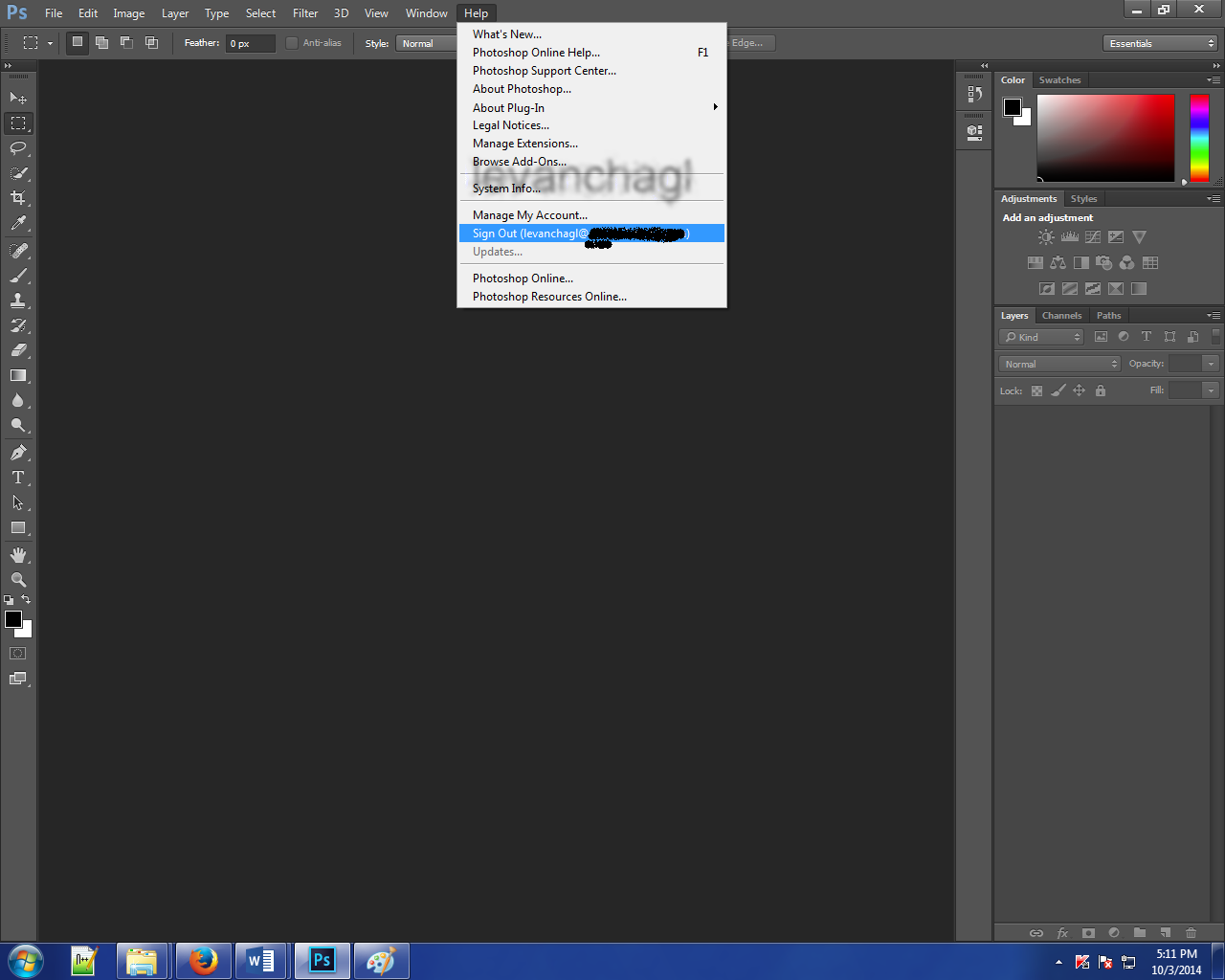Select the Clone Stamp tool
Image resolution: width=1225 pixels, height=980 pixels.
point(18,301)
